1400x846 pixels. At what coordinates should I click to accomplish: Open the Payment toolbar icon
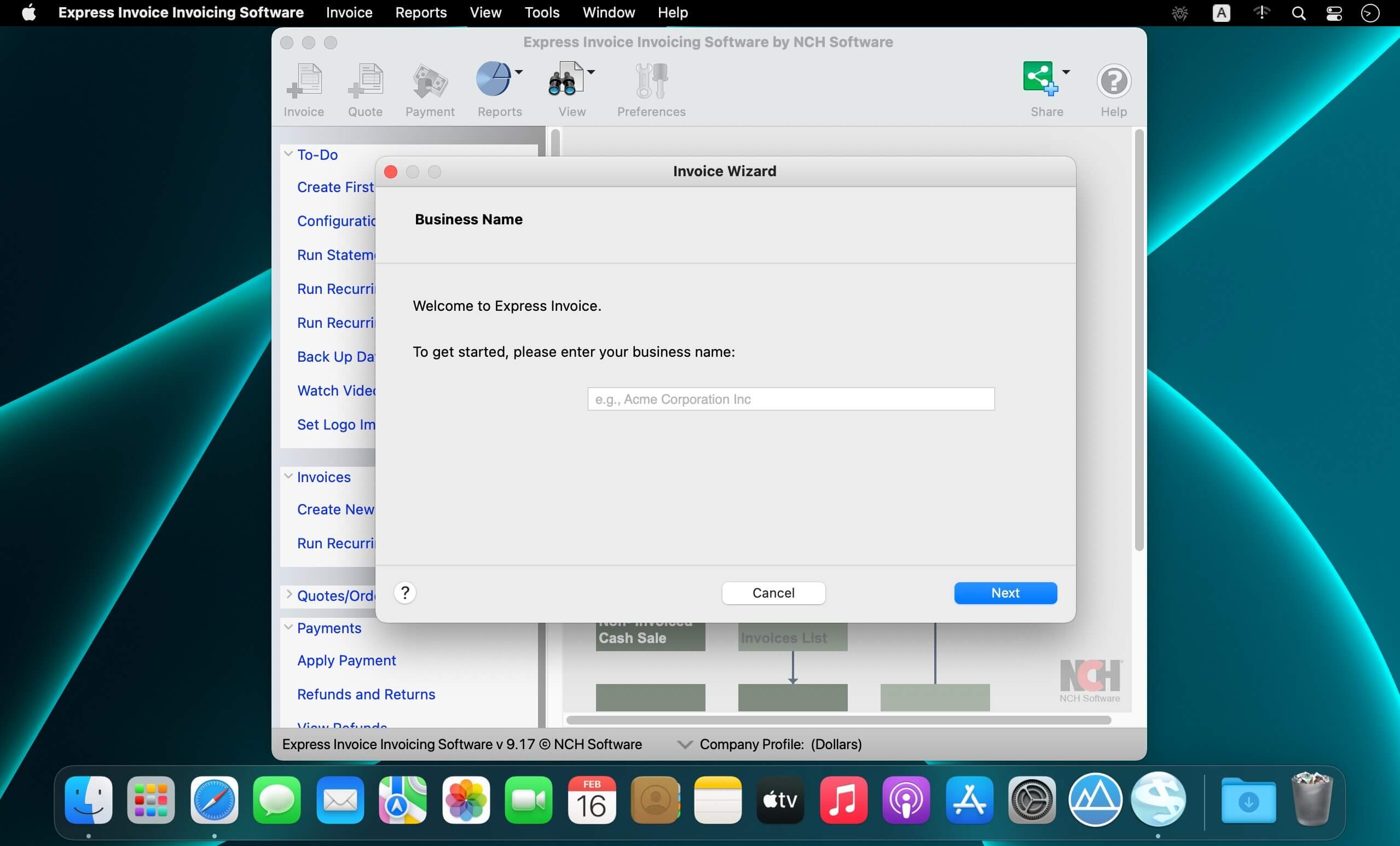430,80
